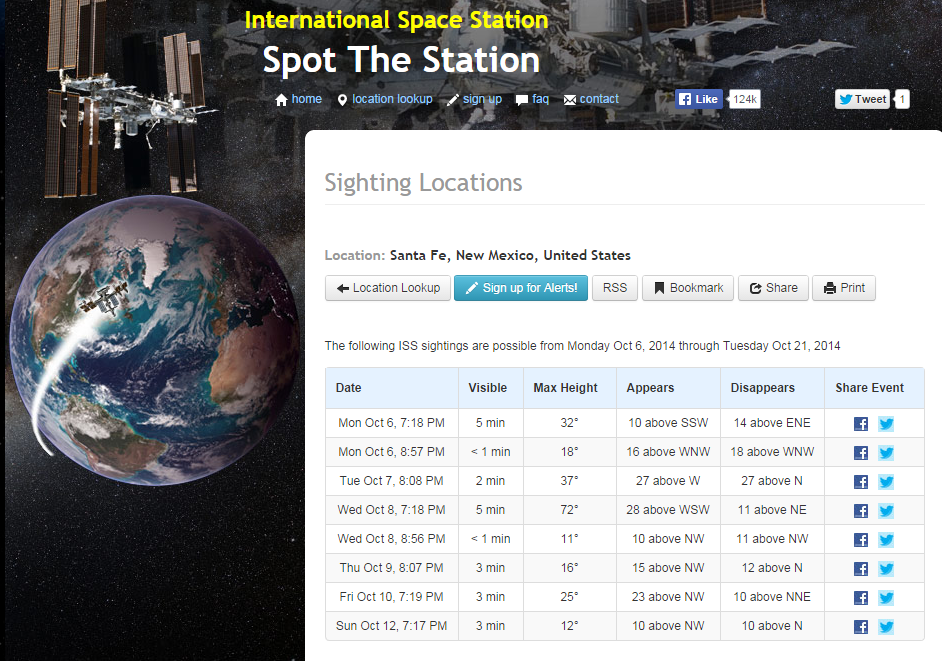Click the Sign up for Alerts! button

[520, 288]
